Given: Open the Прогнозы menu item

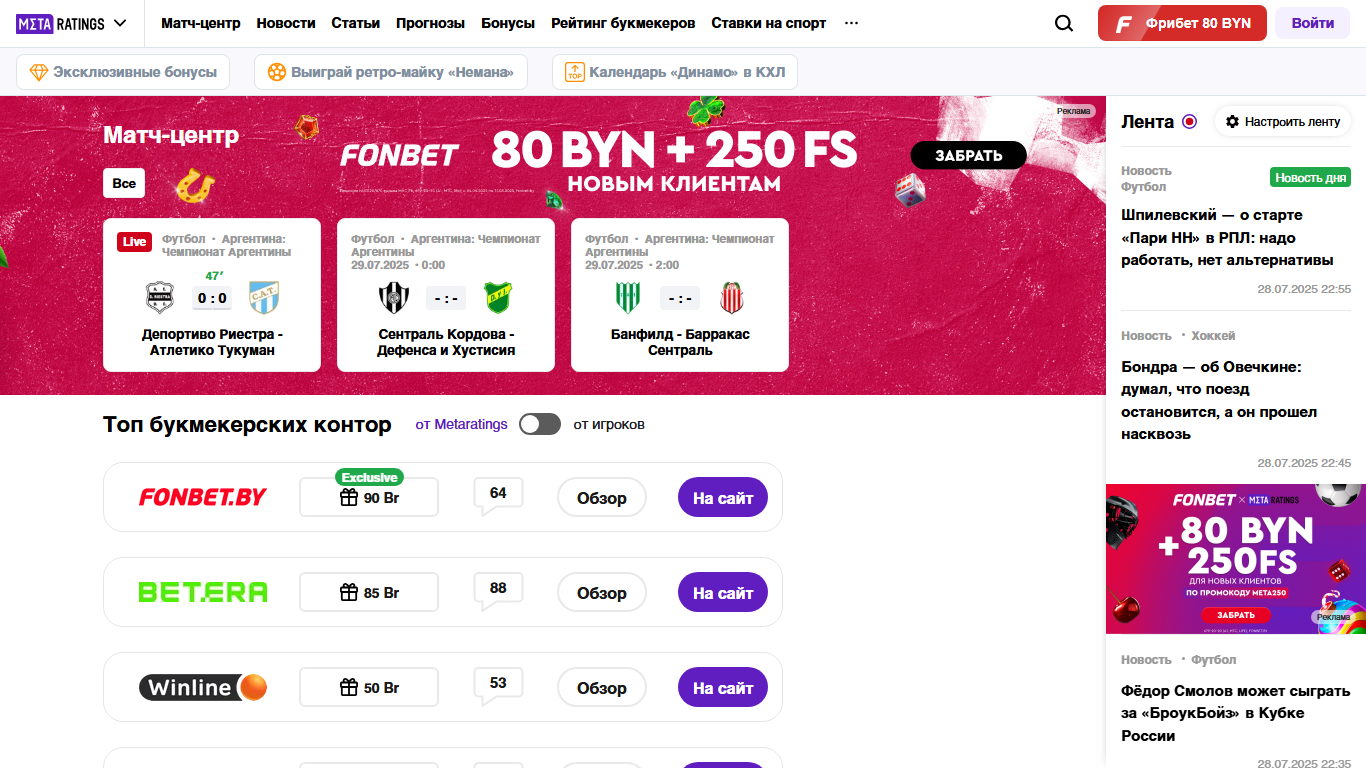Looking at the screenshot, I should click(x=430, y=23).
